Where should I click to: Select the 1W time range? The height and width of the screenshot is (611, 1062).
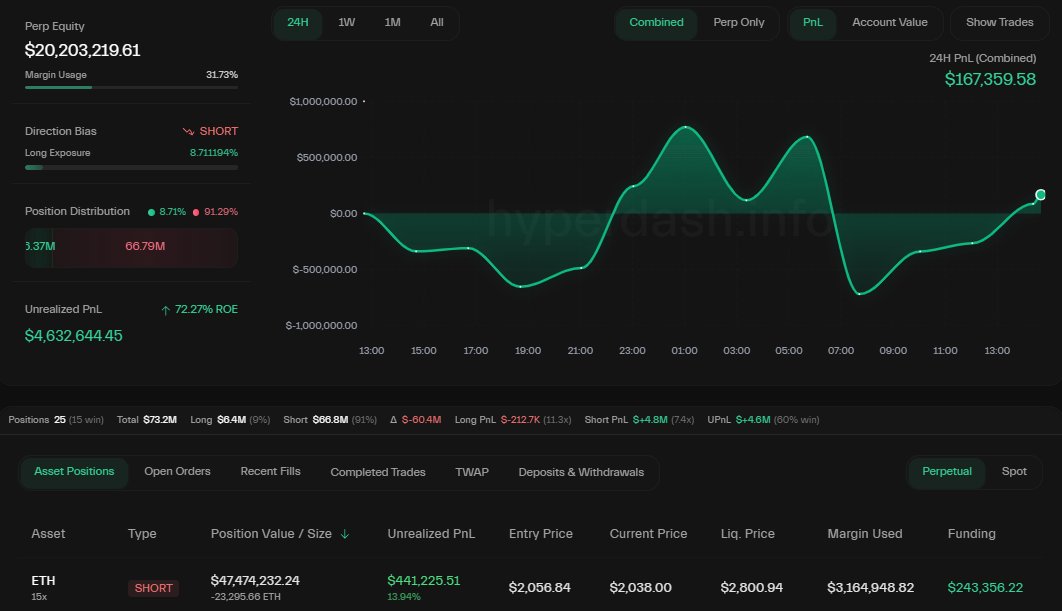tap(346, 22)
